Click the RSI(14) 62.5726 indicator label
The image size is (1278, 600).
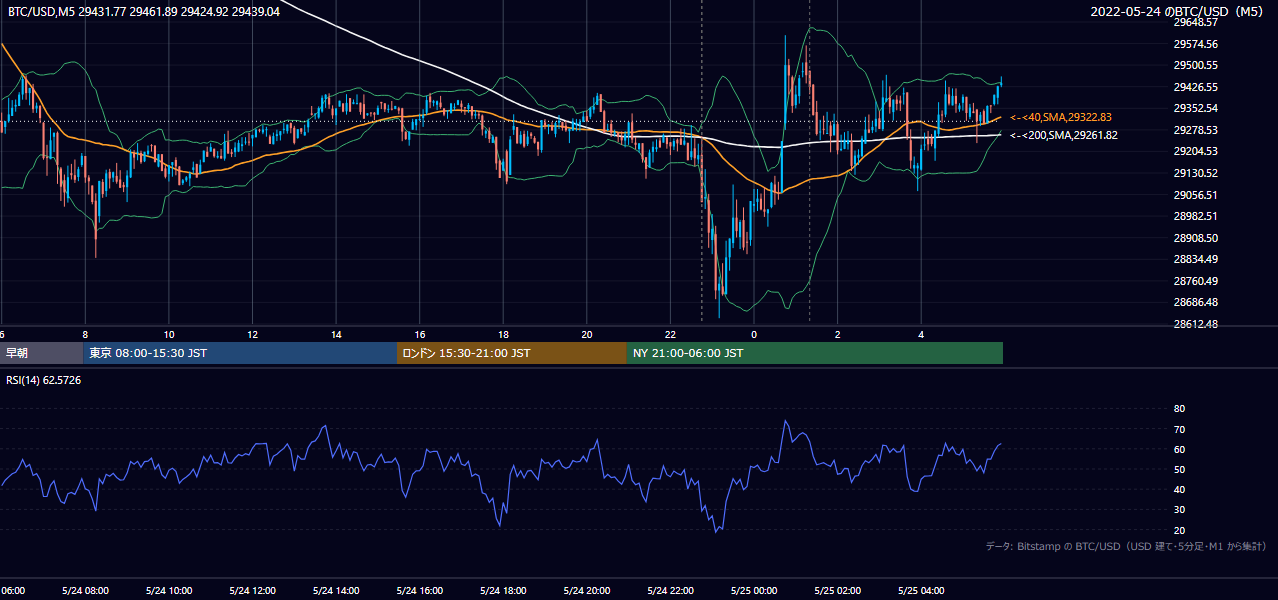click(44, 380)
